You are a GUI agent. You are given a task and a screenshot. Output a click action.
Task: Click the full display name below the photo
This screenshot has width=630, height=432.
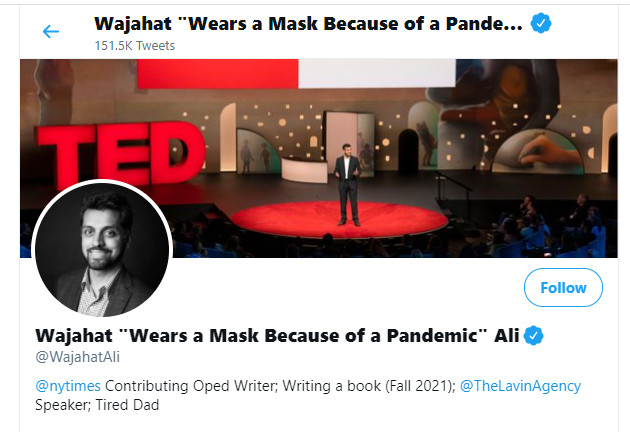(x=277, y=336)
